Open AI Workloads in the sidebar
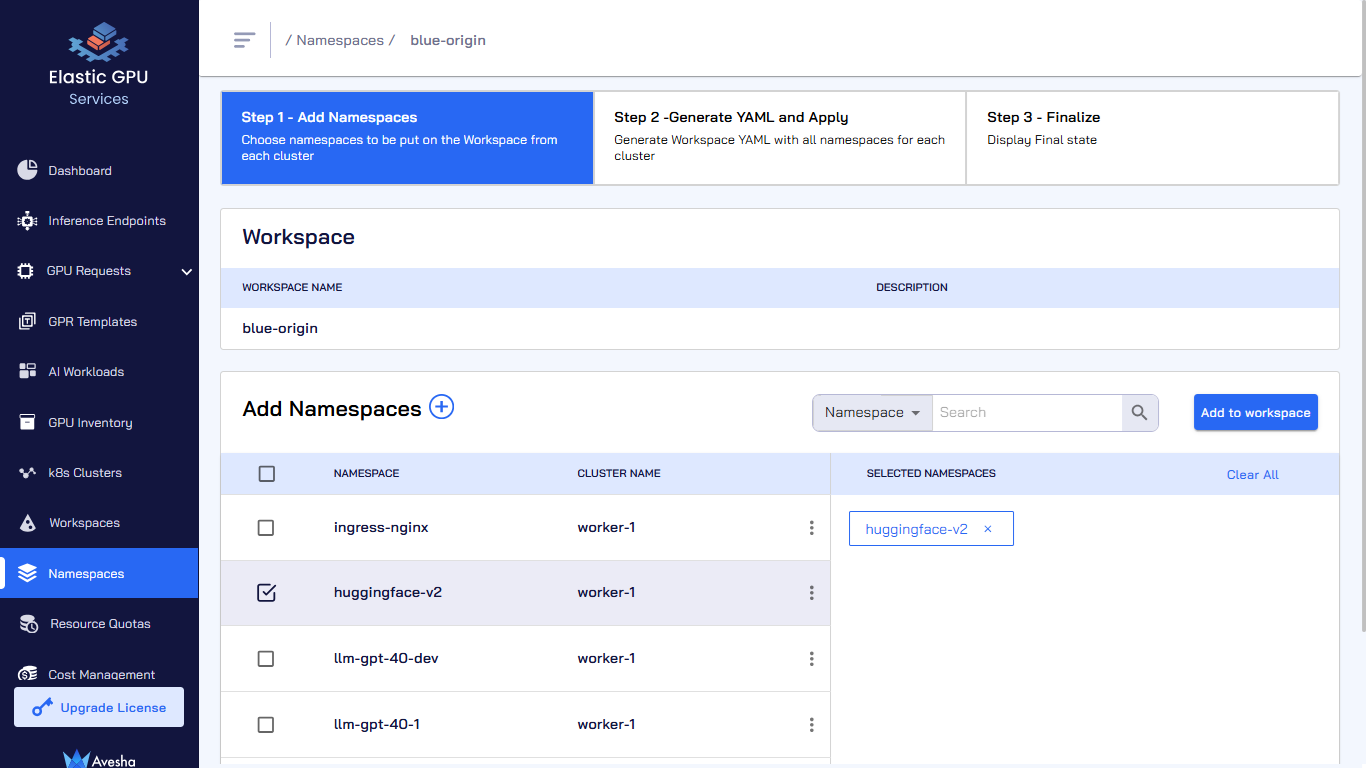 (x=99, y=372)
